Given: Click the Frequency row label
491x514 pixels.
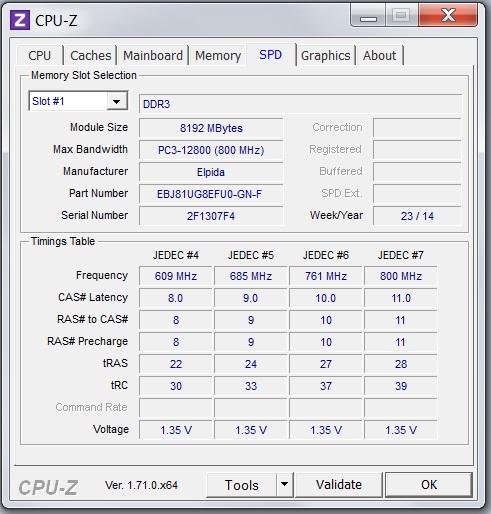Looking at the screenshot, I should point(102,275).
